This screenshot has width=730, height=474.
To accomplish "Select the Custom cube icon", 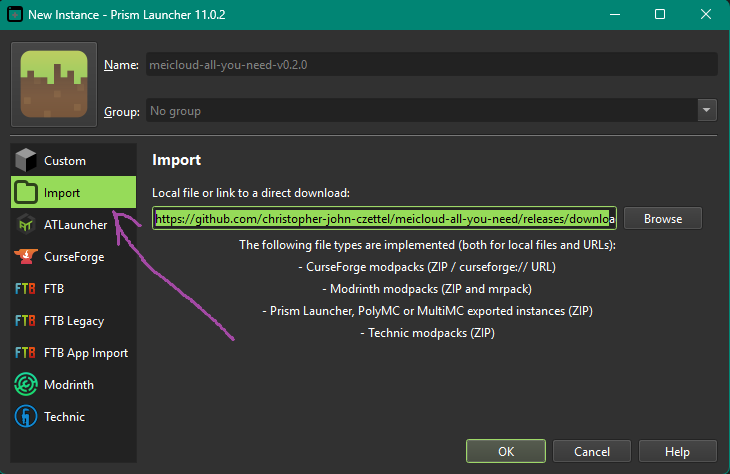I will click(x=26, y=161).
